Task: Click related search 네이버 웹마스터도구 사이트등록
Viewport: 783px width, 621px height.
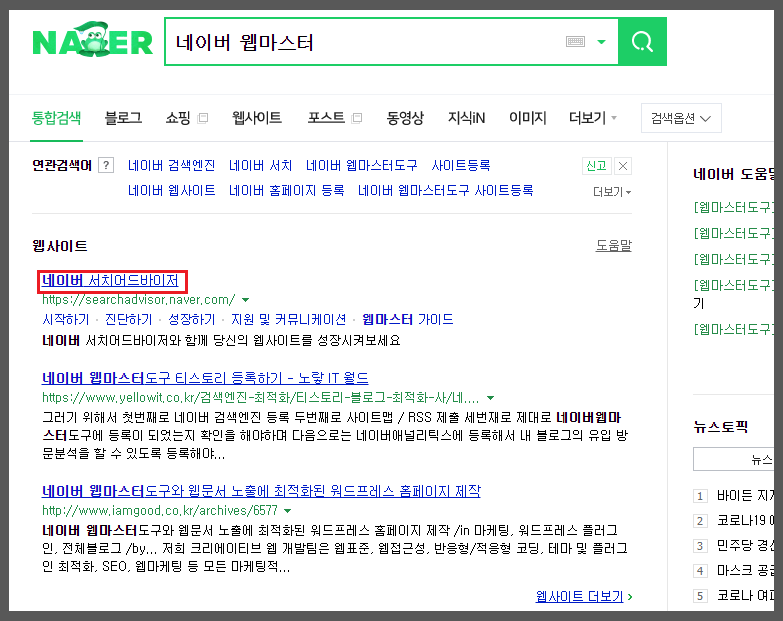Action: (x=445, y=190)
